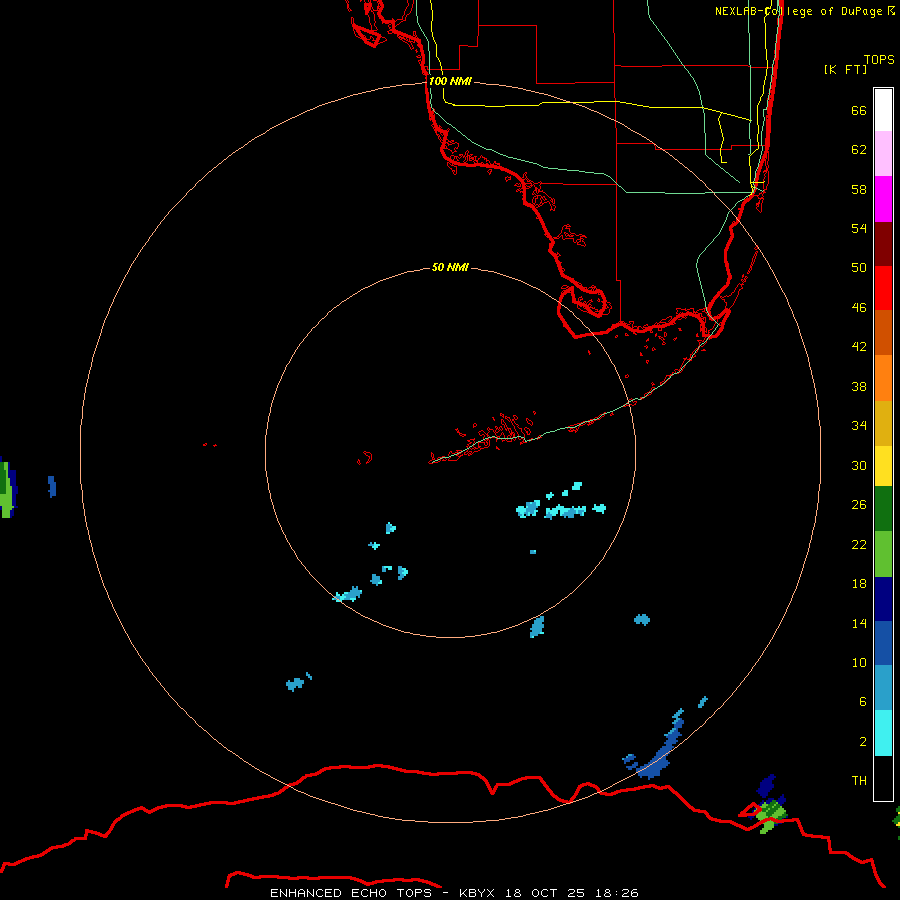Click the light green legend swatch beside 22

[x=883, y=554]
